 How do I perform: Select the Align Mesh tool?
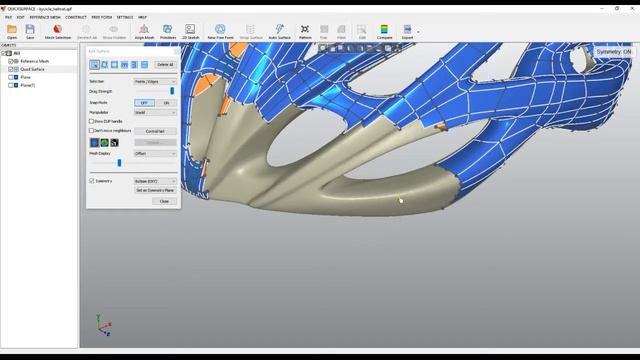(x=144, y=31)
